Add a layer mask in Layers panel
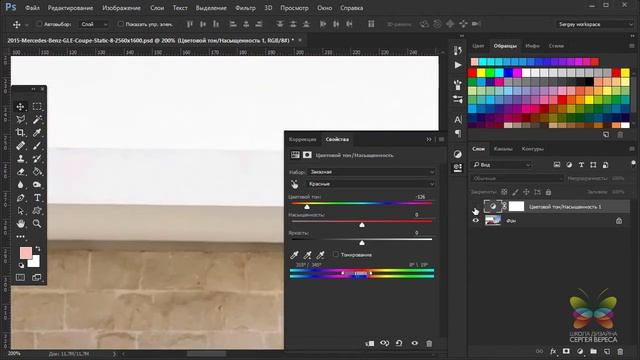The height and width of the screenshot is (360, 640). click(x=566, y=351)
